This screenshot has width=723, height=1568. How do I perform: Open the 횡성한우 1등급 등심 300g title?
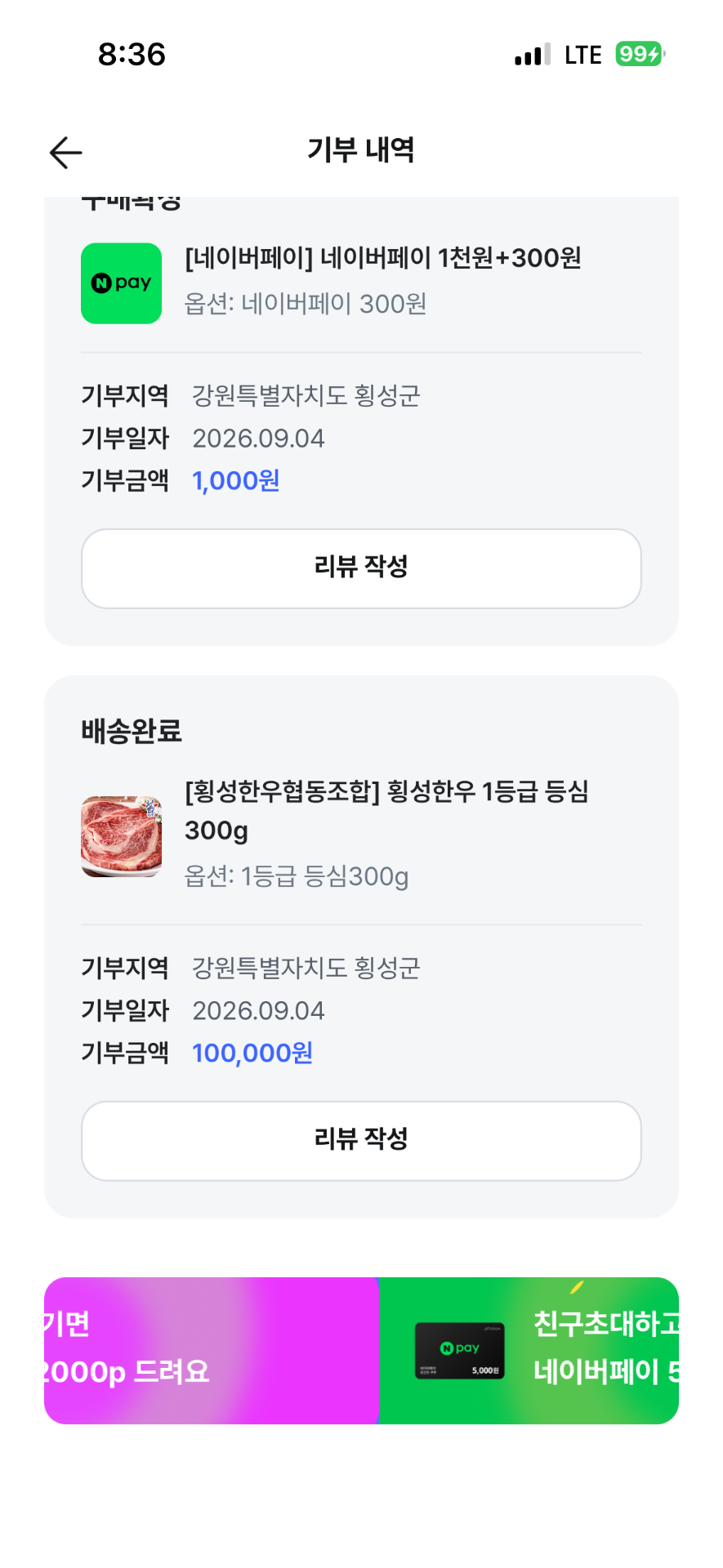(x=386, y=810)
